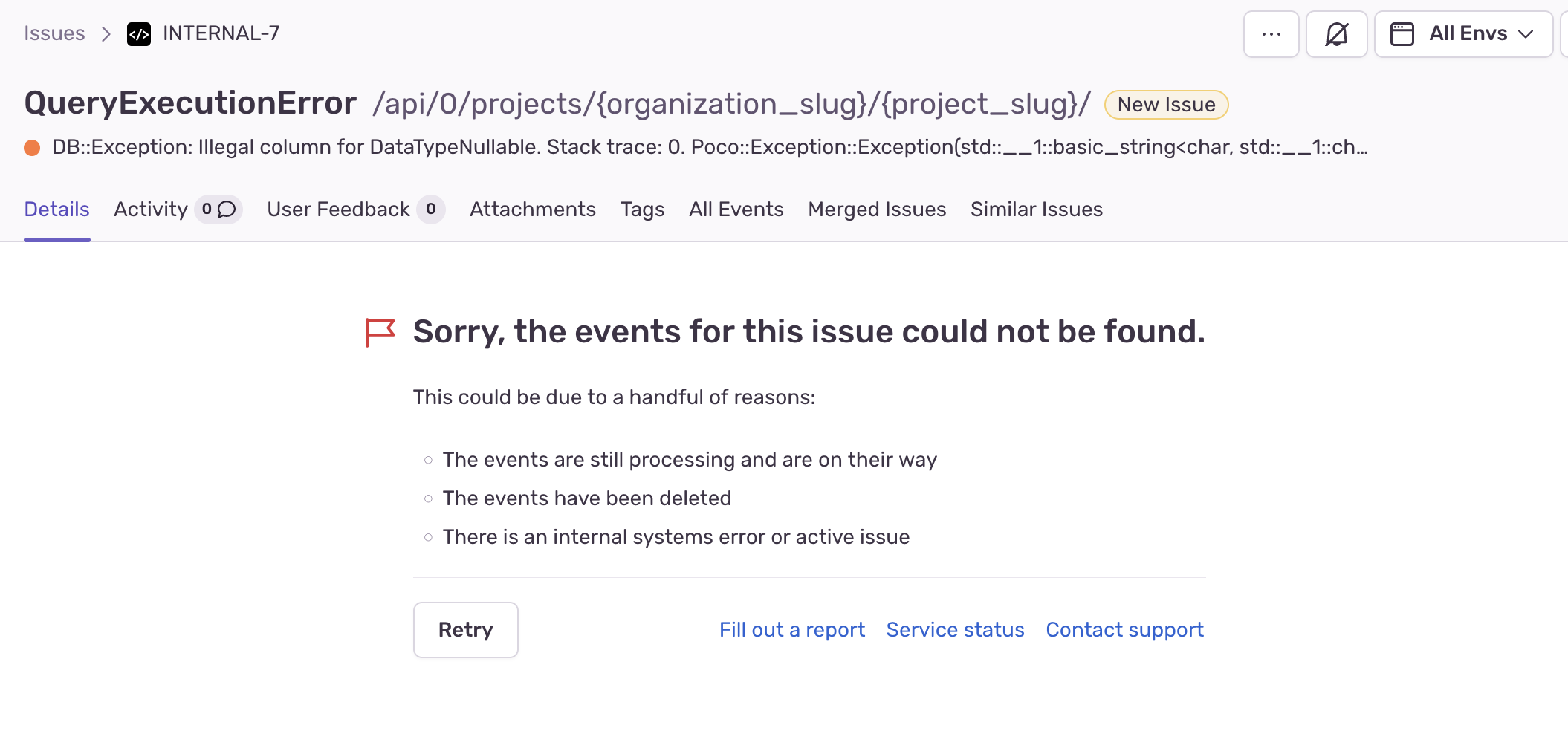
Task: Open the Tags tab
Action: coord(642,210)
